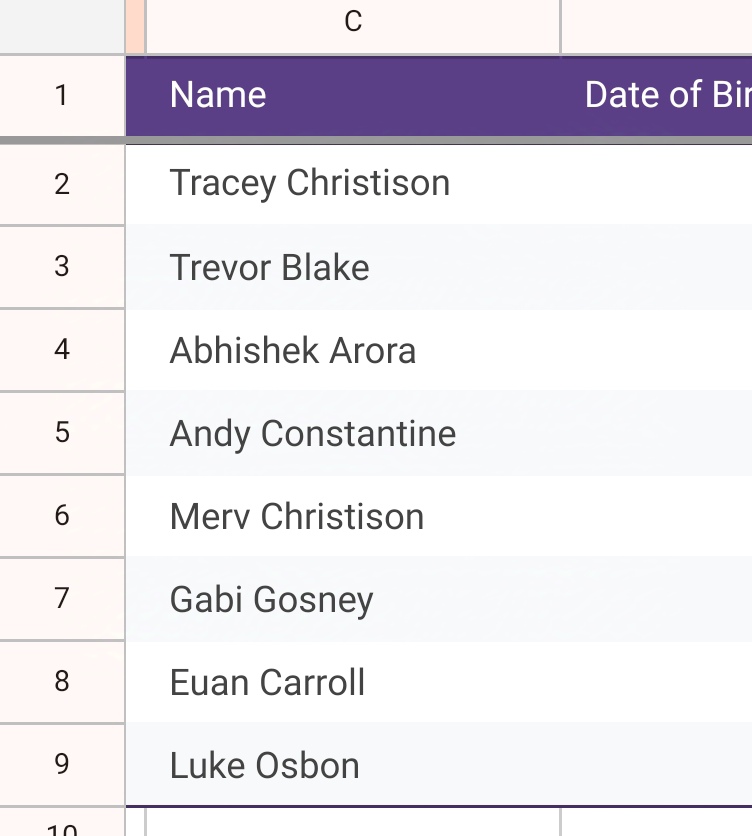Click the select-all corner box
Viewport: 752px width, 836px height.
(62, 25)
